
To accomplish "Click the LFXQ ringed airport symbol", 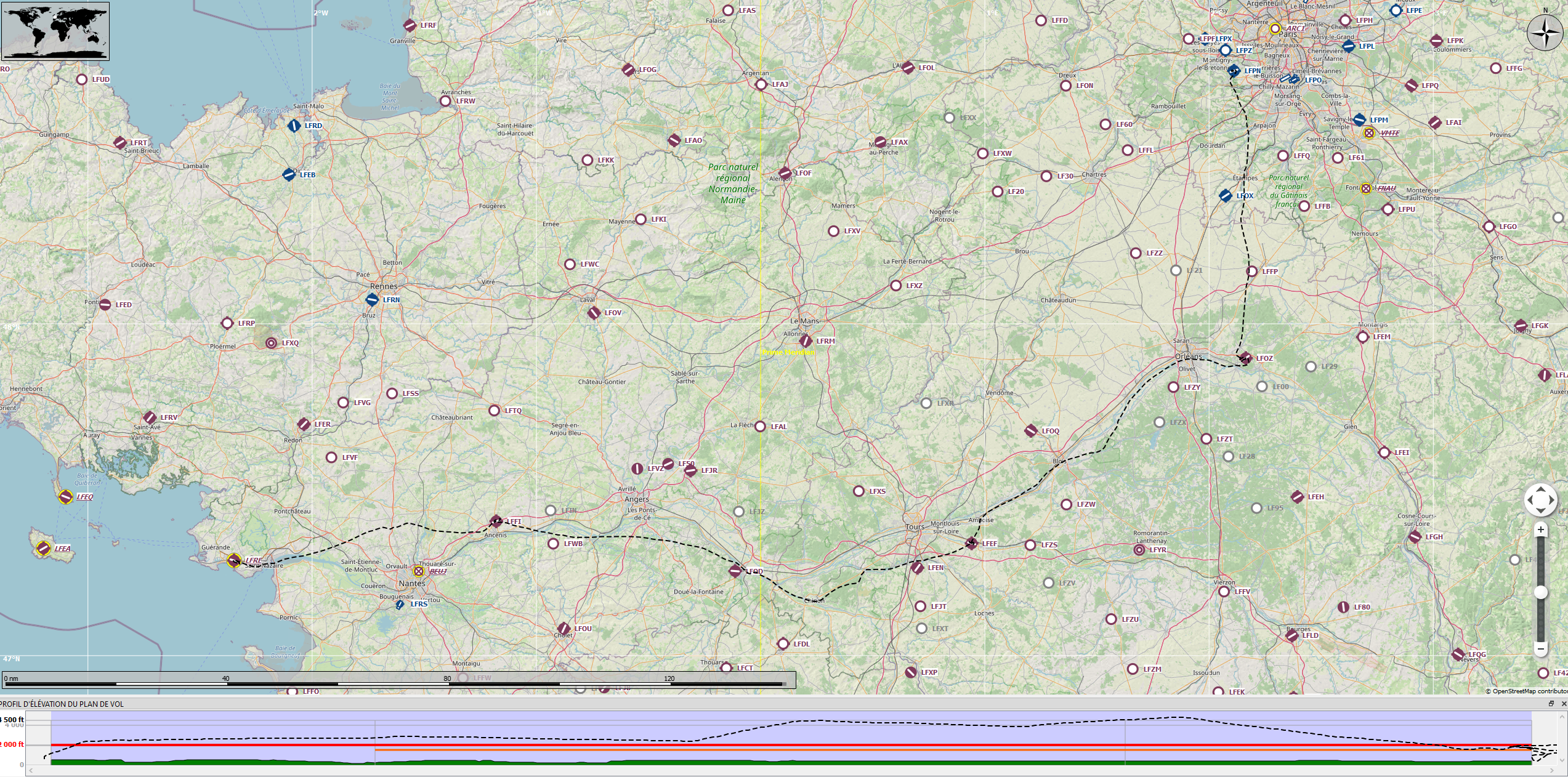I will tap(272, 343).
